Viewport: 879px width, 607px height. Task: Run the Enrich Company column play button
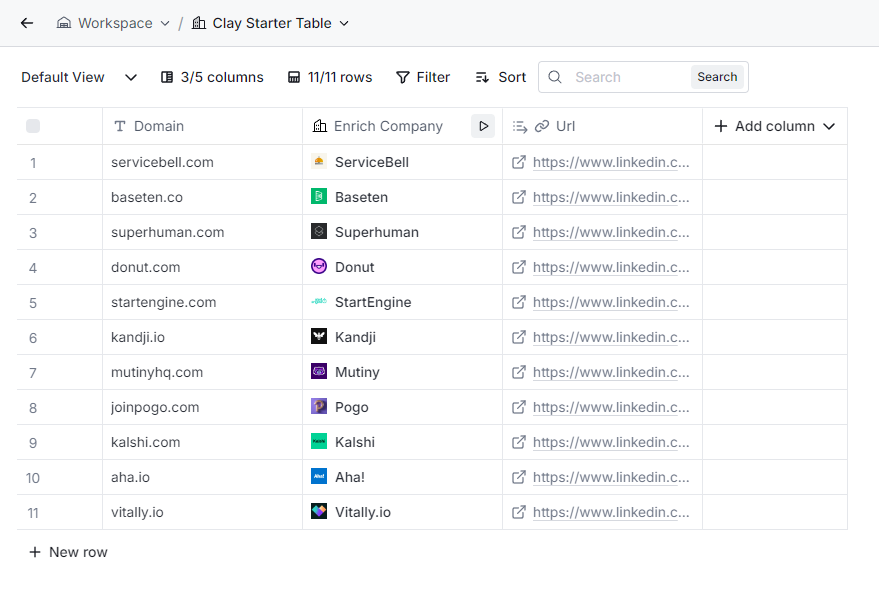pyautogui.click(x=483, y=126)
